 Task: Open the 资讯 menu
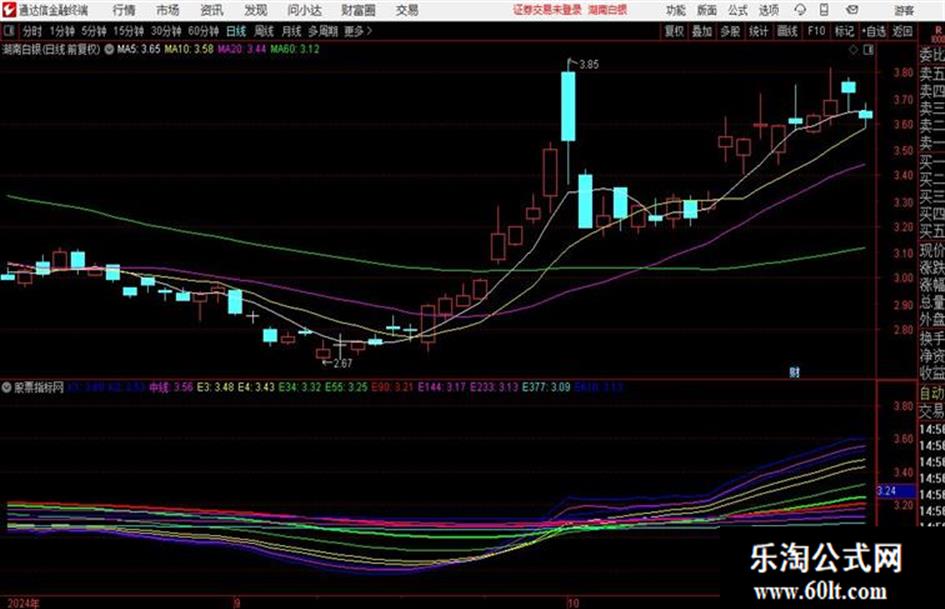(x=212, y=10)
